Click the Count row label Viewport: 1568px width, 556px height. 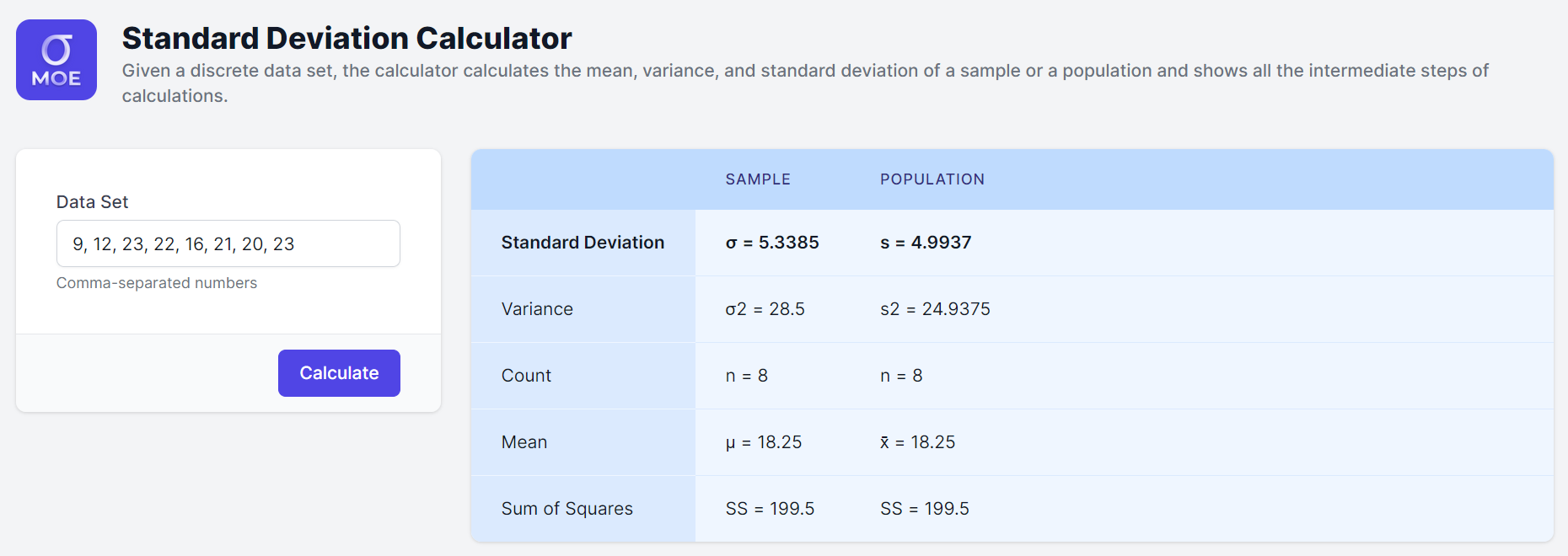(x=526, y=376)
